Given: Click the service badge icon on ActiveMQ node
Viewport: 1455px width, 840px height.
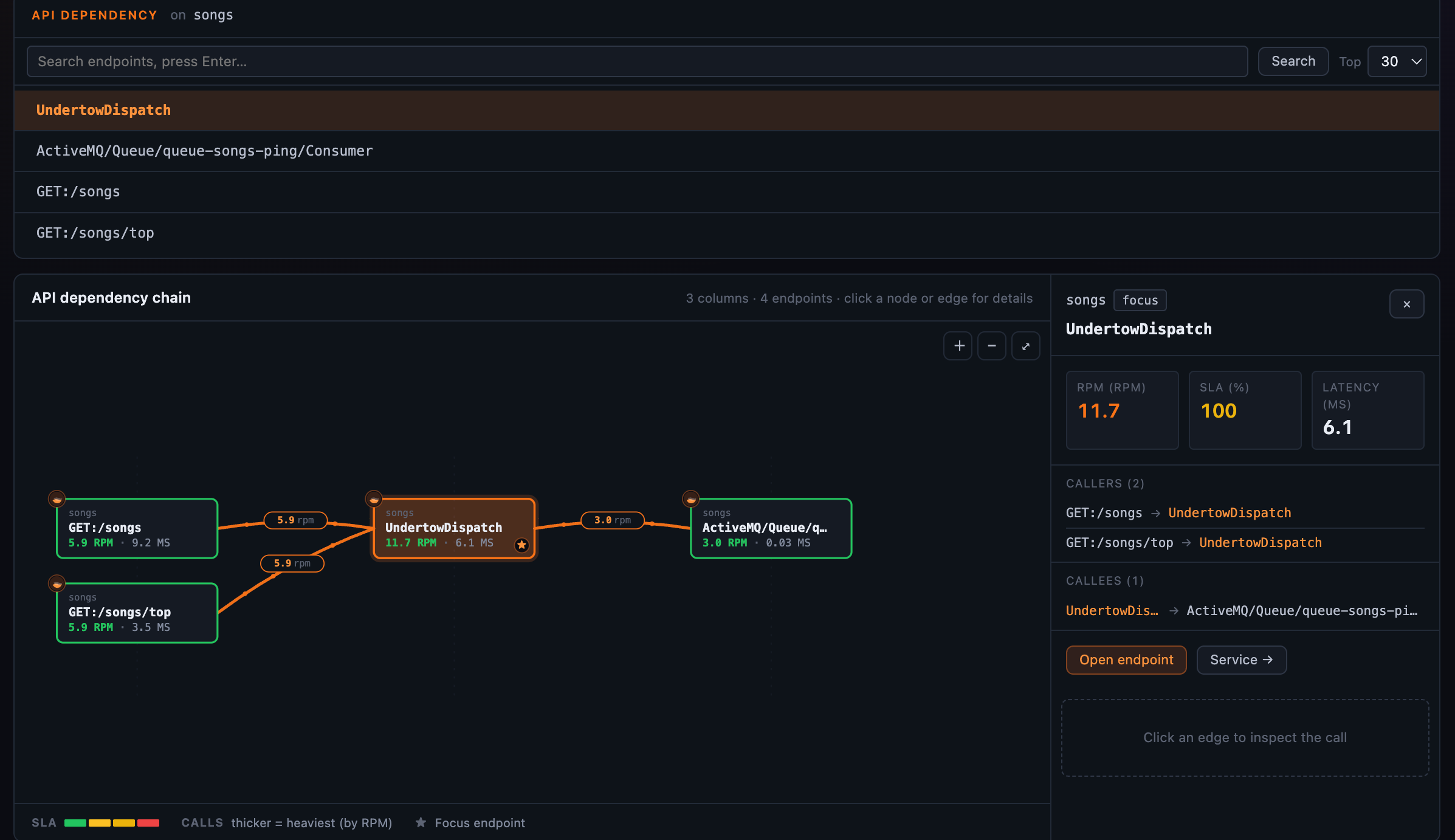Looking at the screenshot, I should (x=691, y=499).
